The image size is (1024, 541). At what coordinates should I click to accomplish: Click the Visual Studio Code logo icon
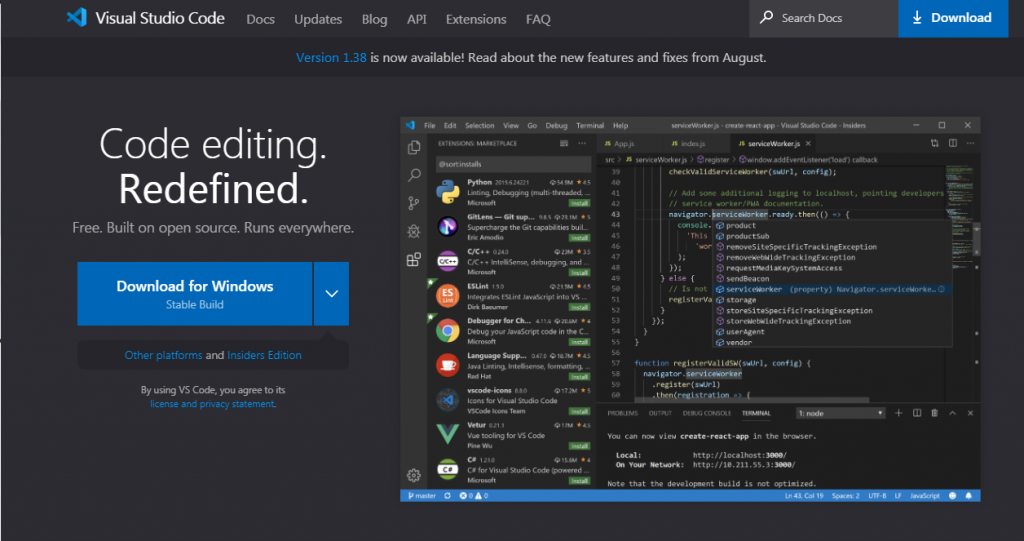[x=76, y=18]
